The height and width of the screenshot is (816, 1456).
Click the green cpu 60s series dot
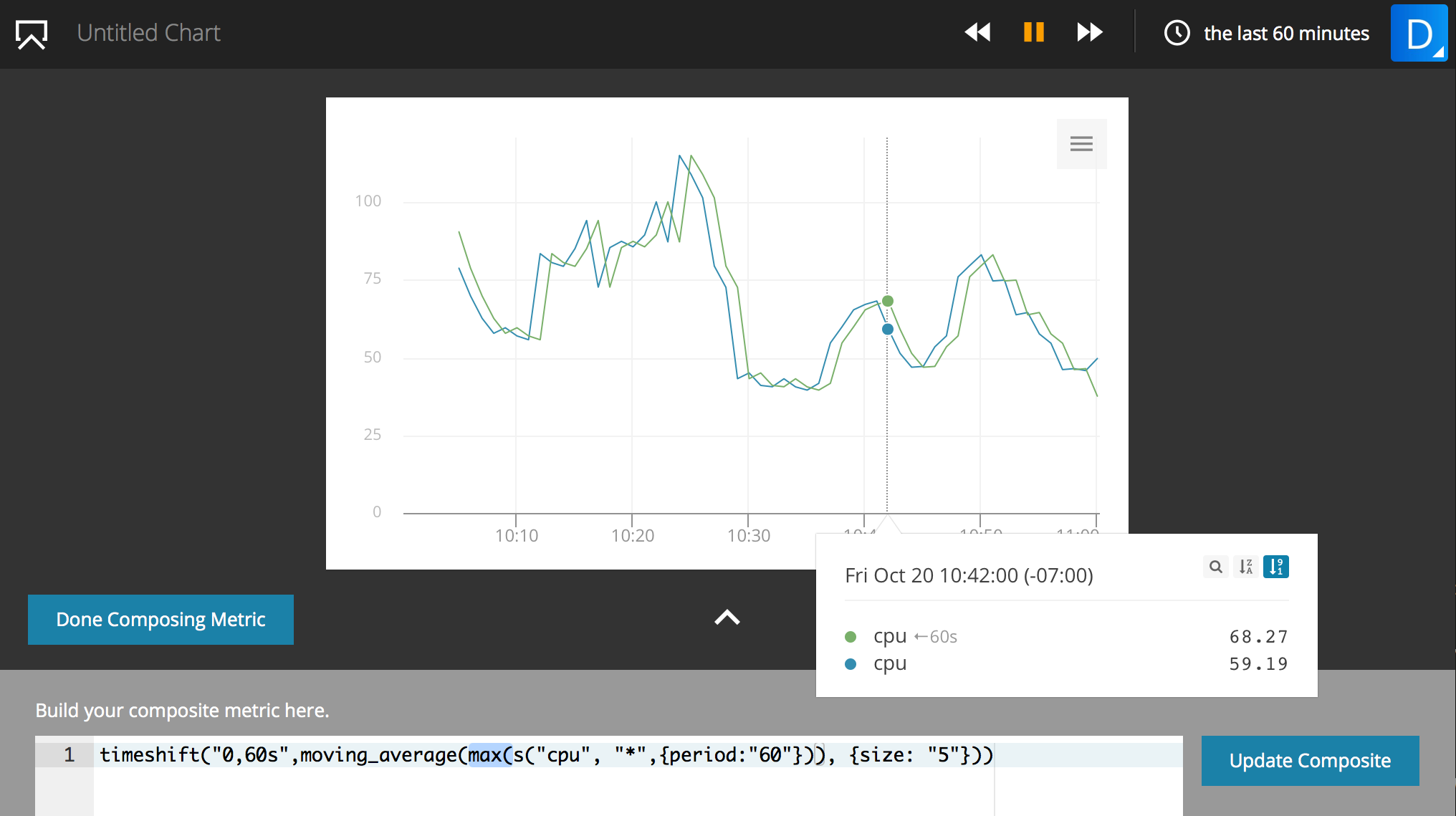[x=851, y=637]
